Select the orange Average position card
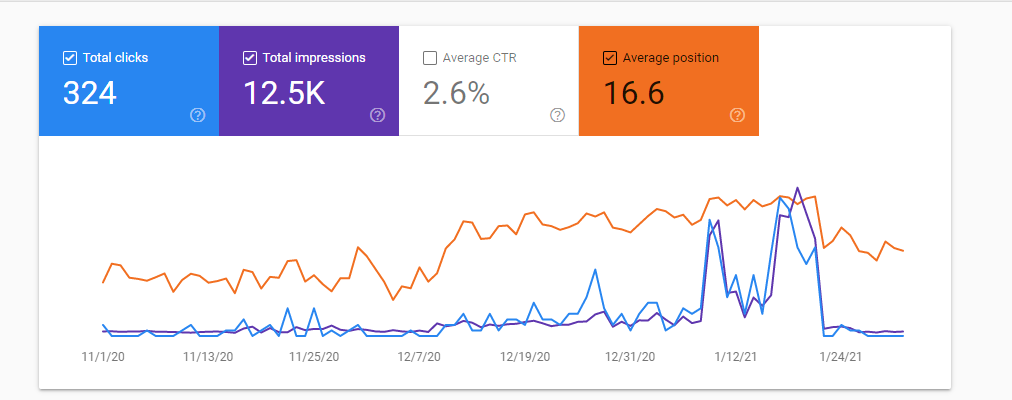 [x=669, y=81]
